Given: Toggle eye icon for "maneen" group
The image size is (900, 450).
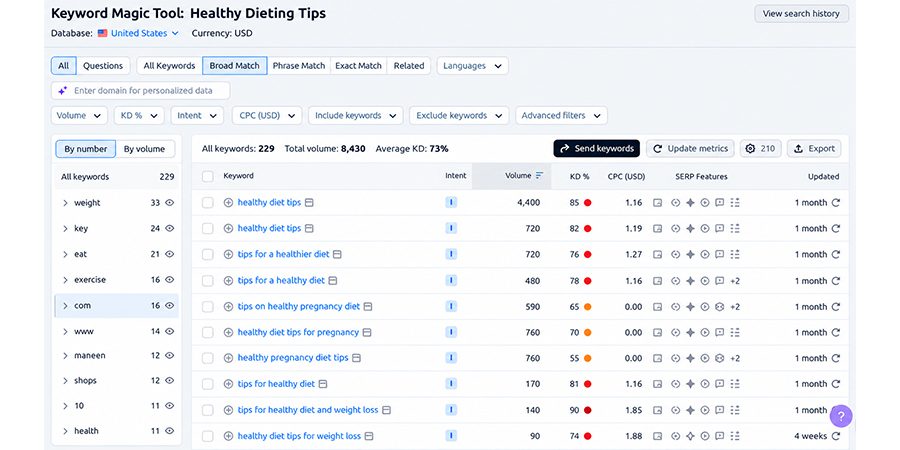Looking at the screenshot, I should [169, 355].
